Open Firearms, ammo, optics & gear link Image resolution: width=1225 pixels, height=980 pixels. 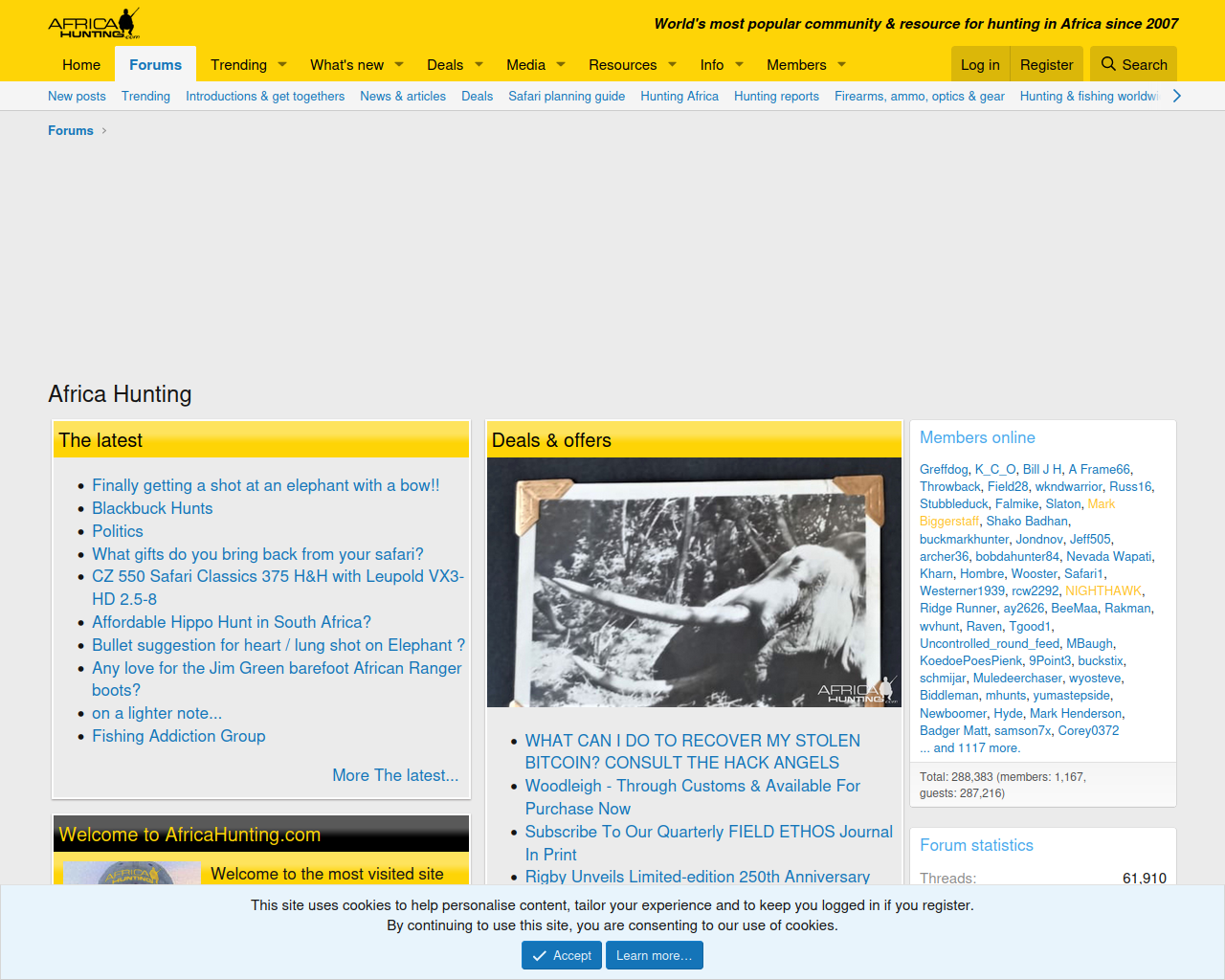(x=920, y=96)
